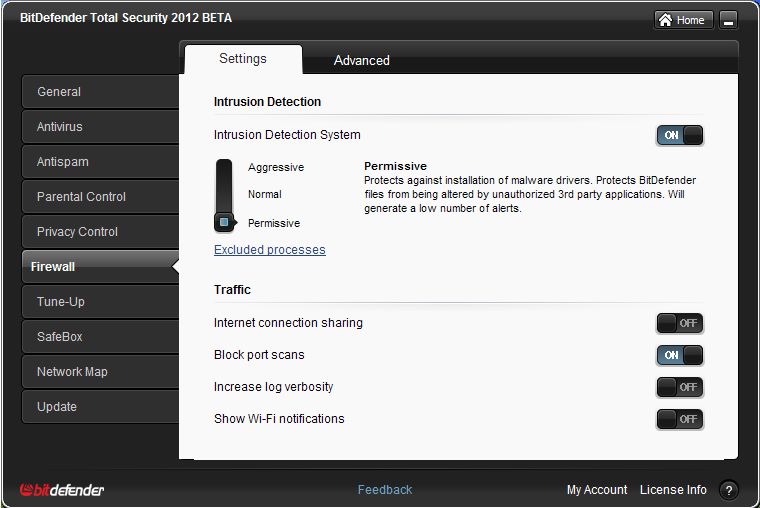Open the Antivirus section
Viewport: 760px width, 508px height.
point(100,127)
